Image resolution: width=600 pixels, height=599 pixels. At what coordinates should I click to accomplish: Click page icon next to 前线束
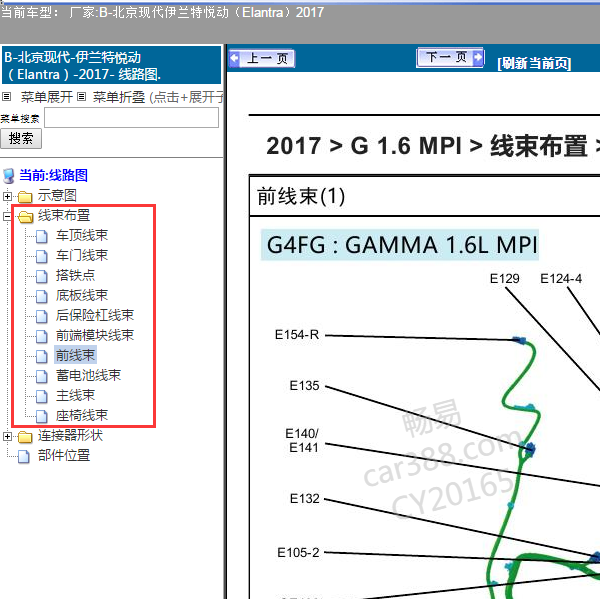tap(42, 356)
